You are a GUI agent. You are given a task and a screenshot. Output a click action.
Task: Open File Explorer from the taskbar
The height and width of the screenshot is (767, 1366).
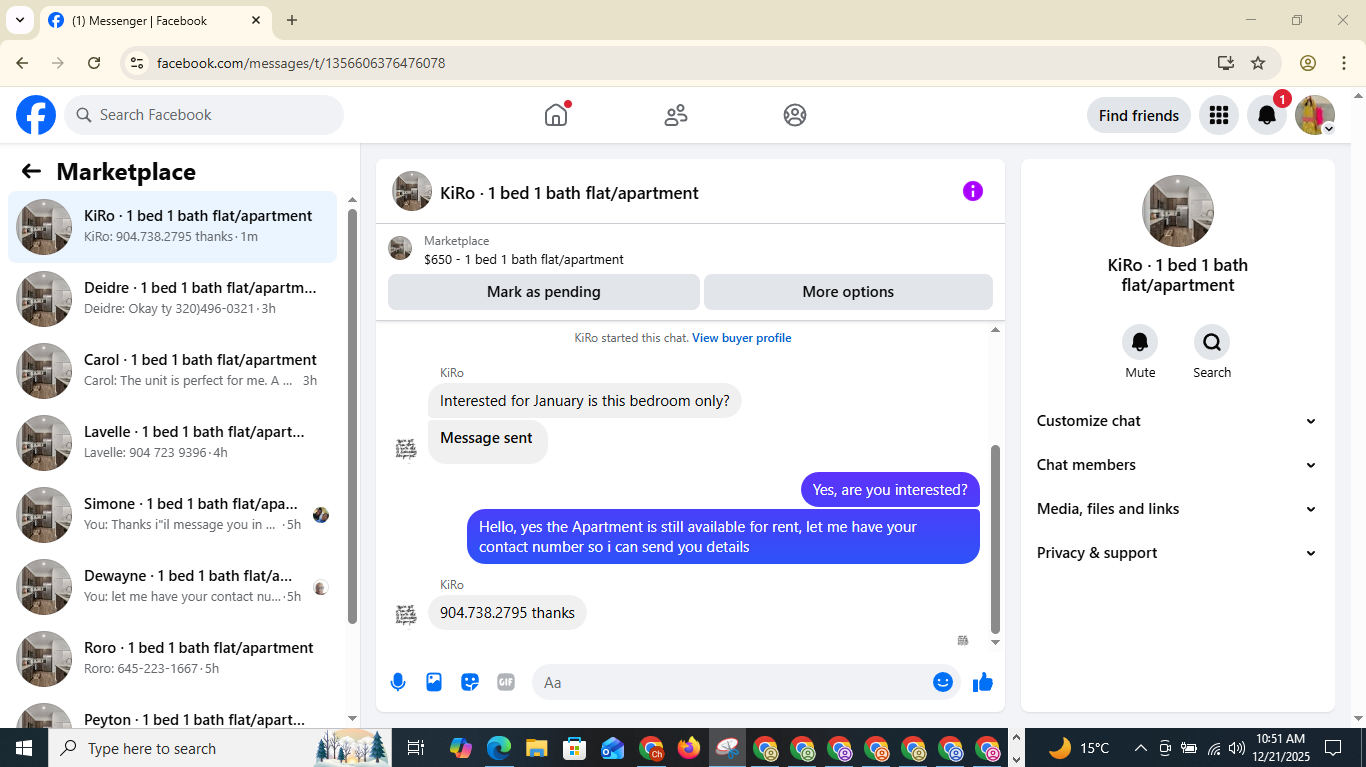tap(537, 748)
